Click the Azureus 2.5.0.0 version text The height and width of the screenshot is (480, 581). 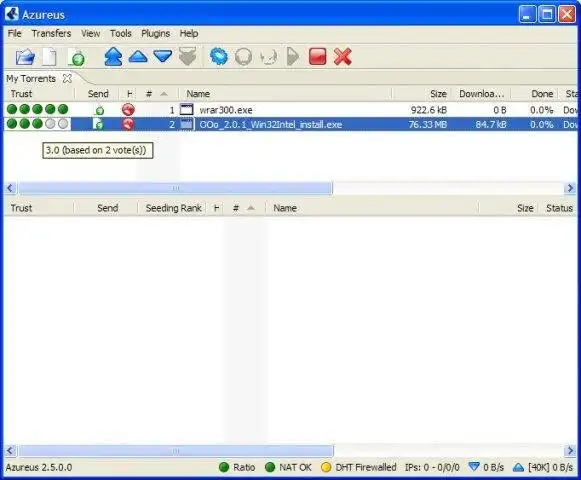(x=39, y=467)
